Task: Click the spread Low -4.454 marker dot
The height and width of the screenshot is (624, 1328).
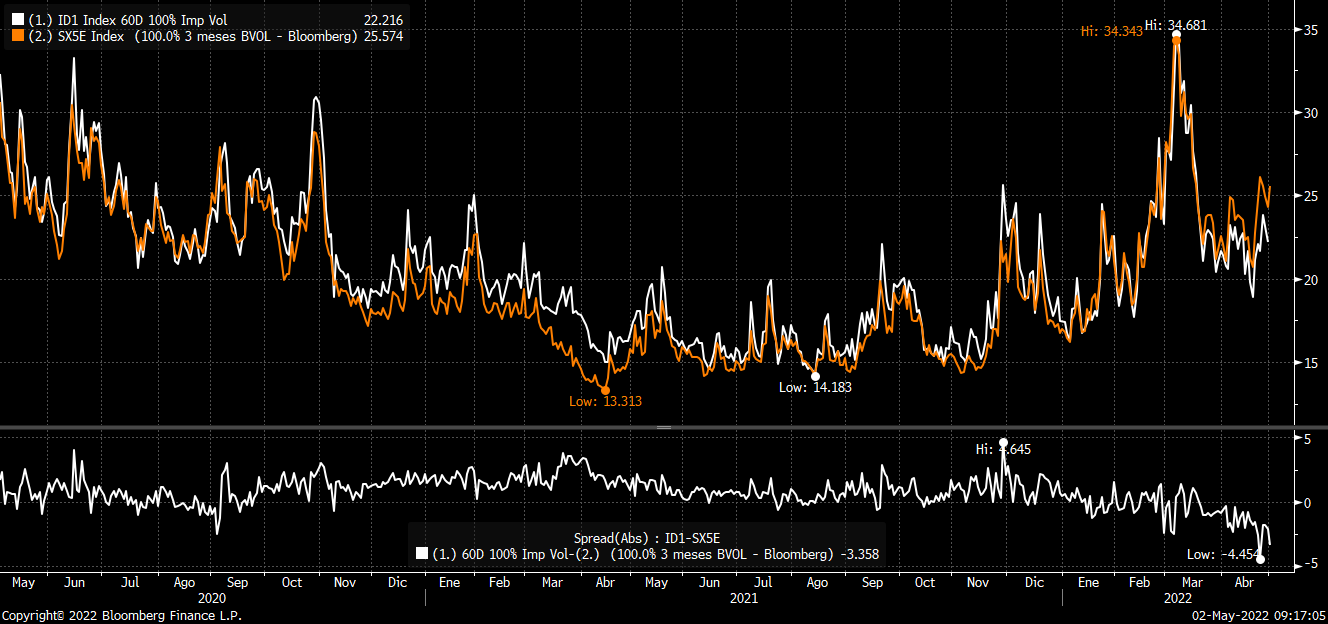Action: [x=1260, y=559]
